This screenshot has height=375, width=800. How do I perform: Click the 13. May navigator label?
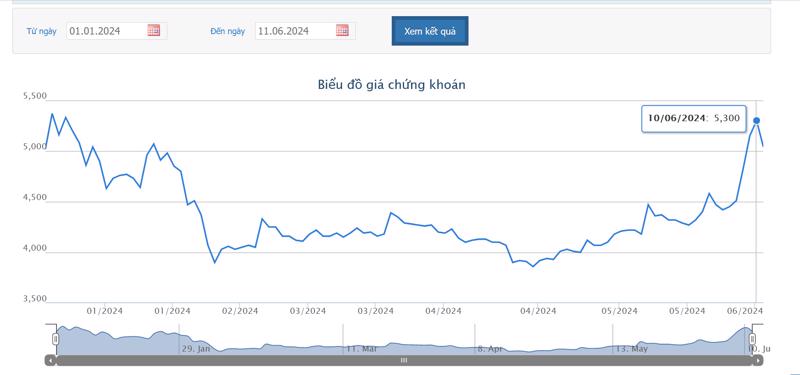pyautogui.click(x=631, y=349)
